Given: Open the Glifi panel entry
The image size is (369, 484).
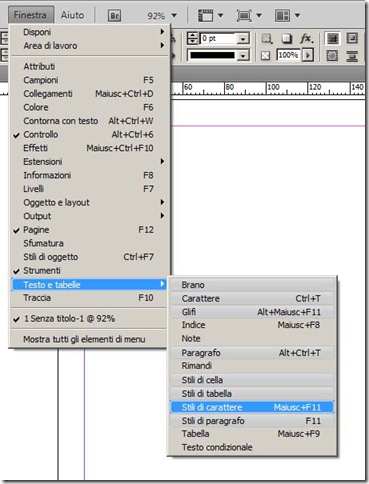Looking at the screenshot, I should (252, 312).
